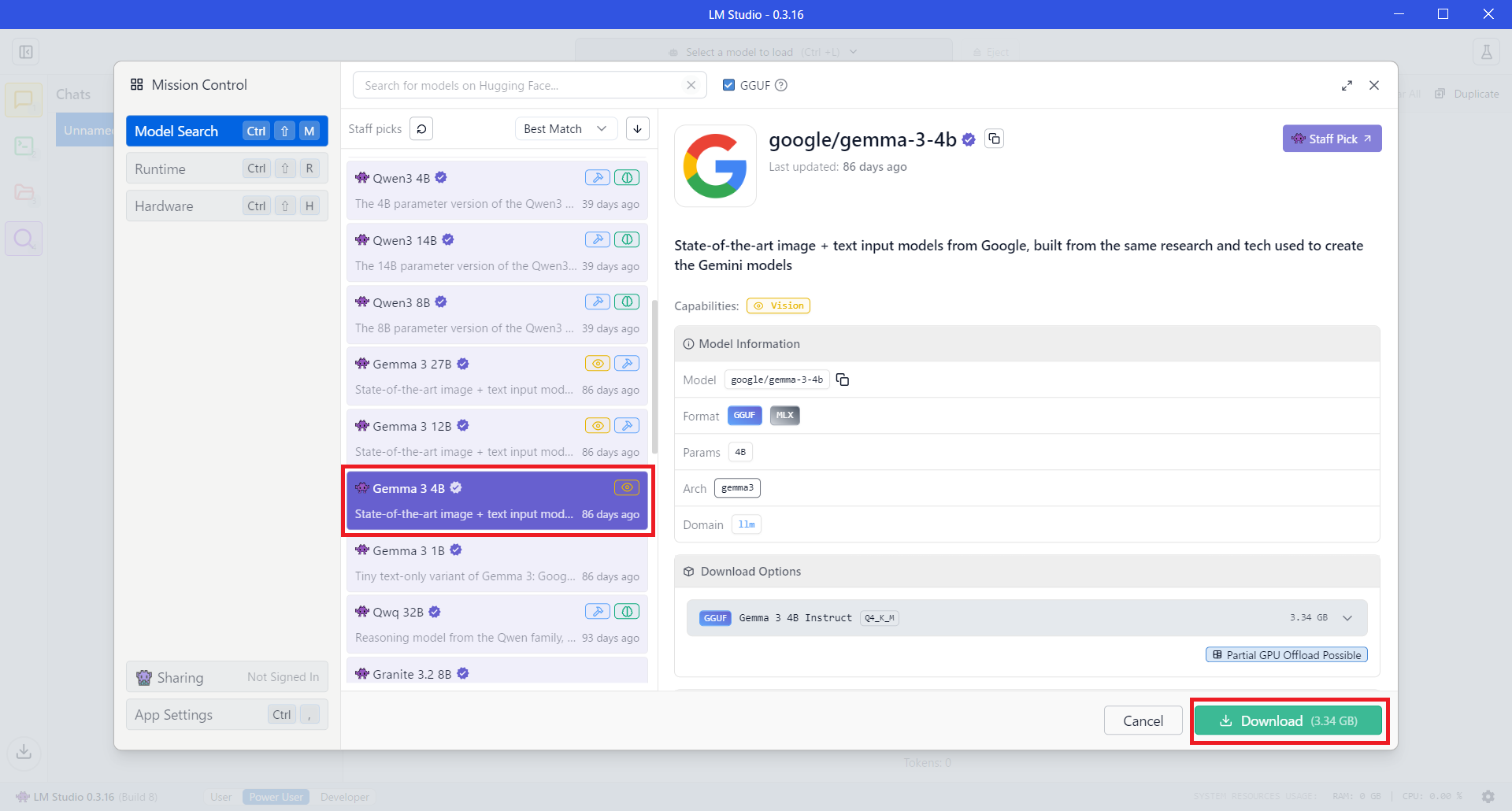Close the Mission Control dialog
1512x811 pixels.
pyautogui.click(x=1374, y=85)
